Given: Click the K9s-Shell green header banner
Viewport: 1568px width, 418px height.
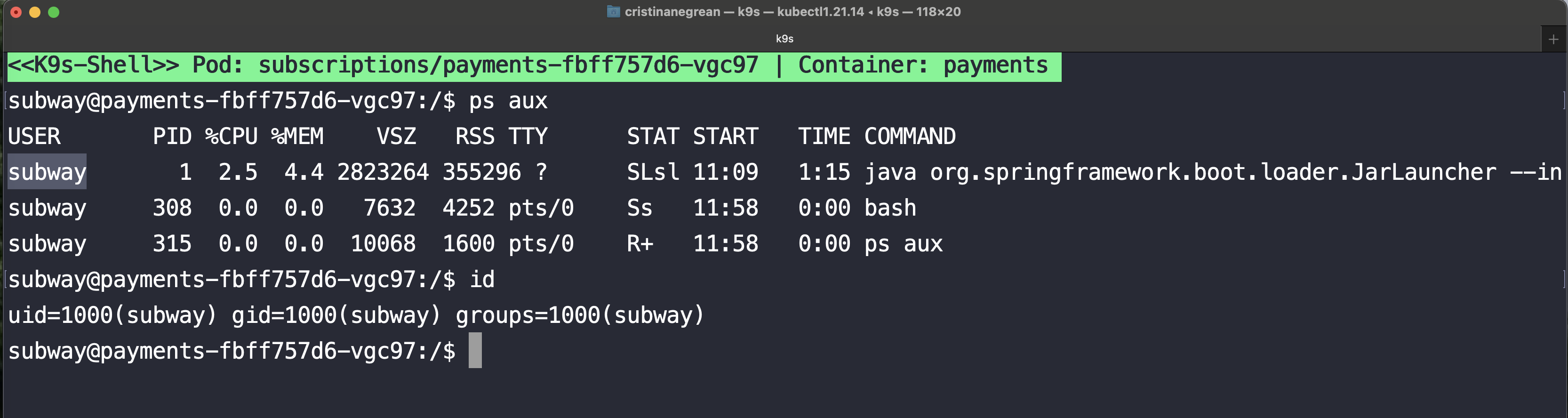Looking at the screenshot, I should (534, 66).
